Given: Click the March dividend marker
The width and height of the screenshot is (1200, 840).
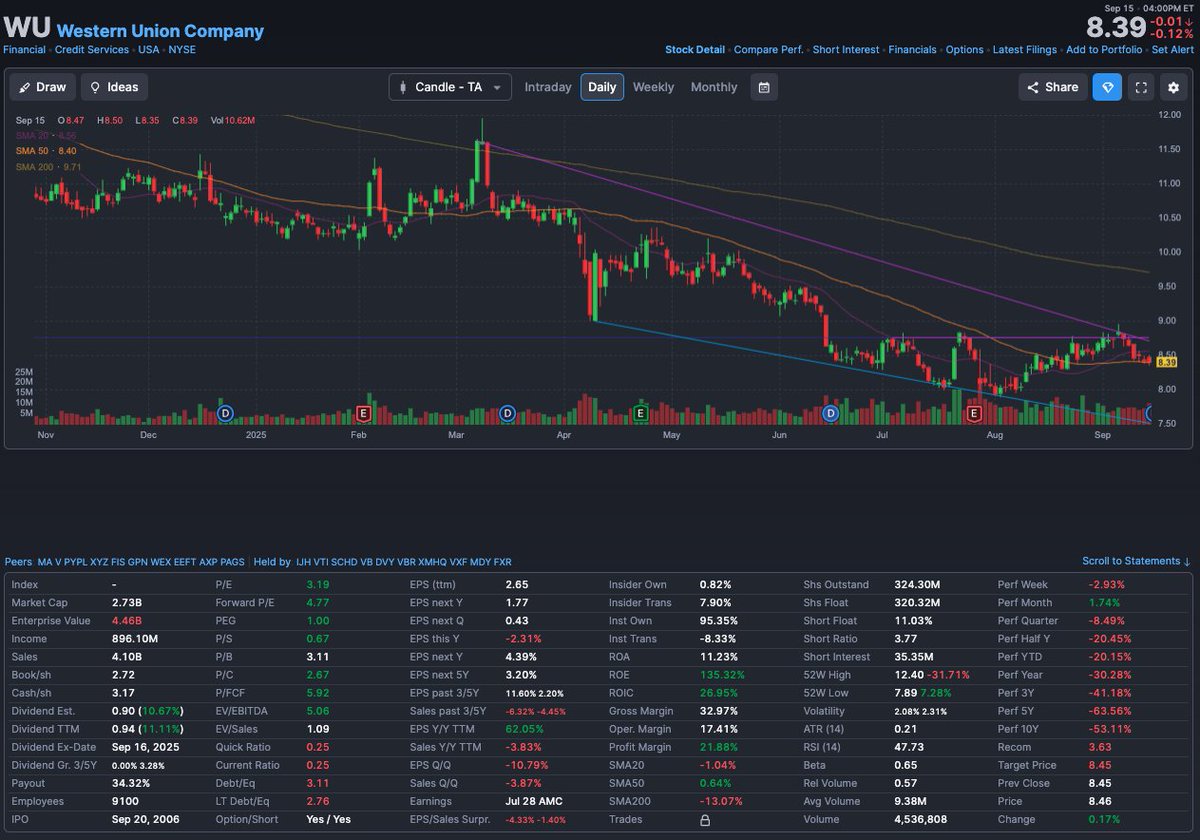Looking at the screenshot, I should (x=507, y=413).
